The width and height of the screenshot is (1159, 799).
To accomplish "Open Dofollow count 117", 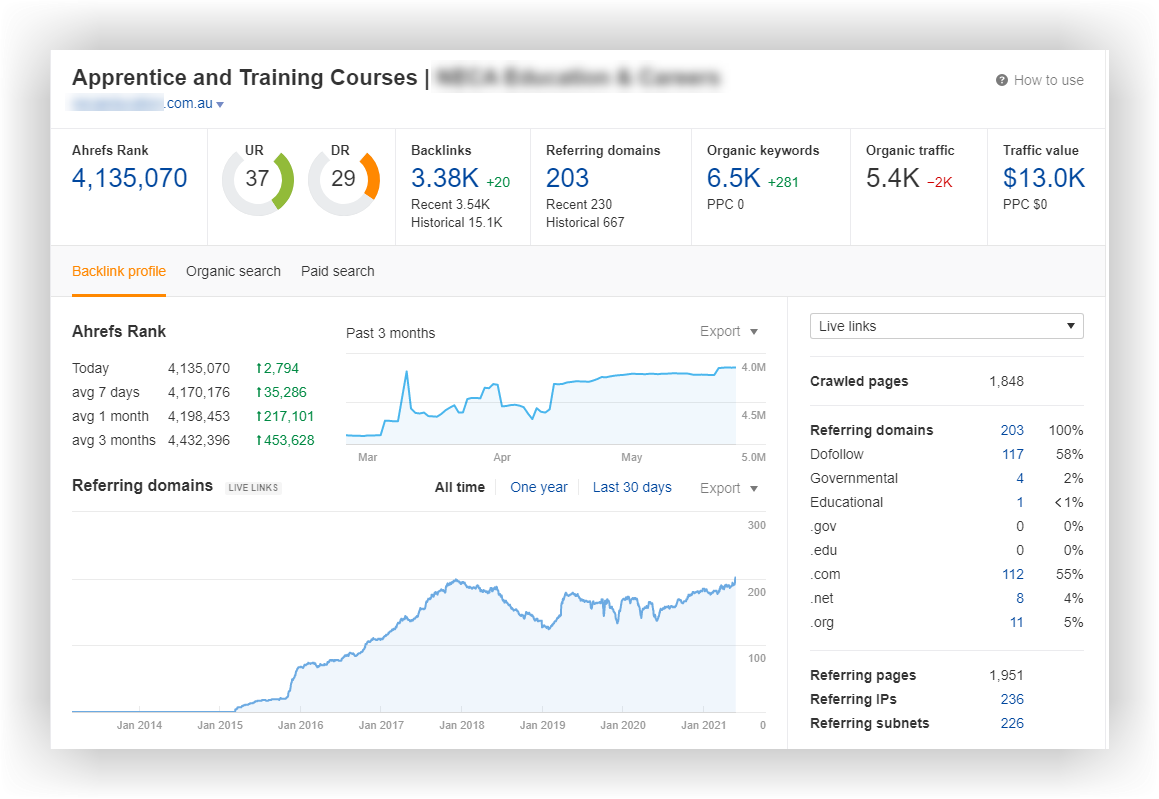I will [x=1013, y=454].
